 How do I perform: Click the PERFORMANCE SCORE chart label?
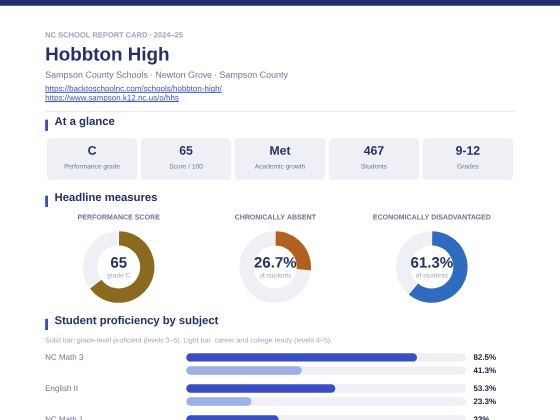pyautogui.click(x=119, y=217)
